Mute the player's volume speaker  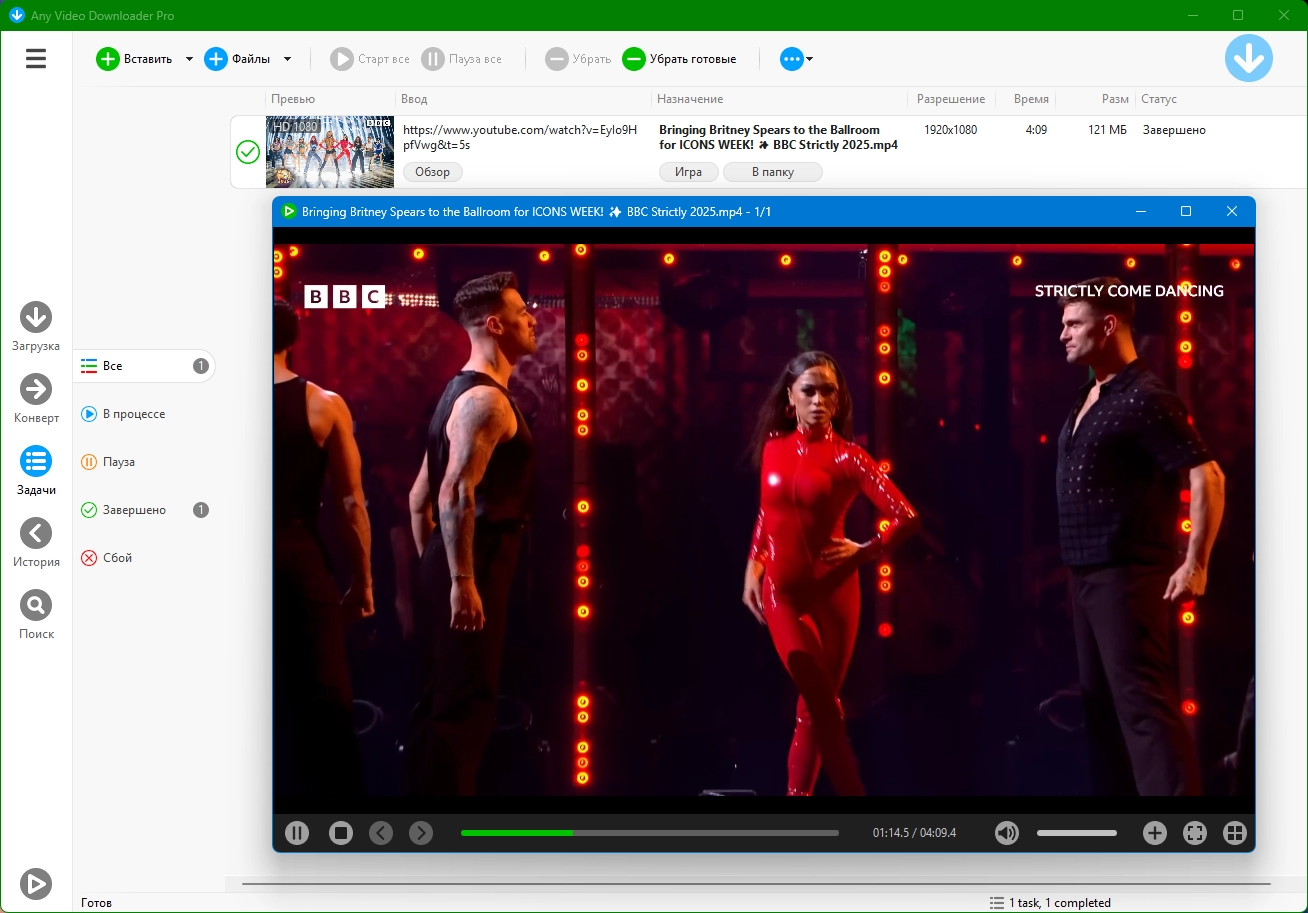pos(1006,833)
